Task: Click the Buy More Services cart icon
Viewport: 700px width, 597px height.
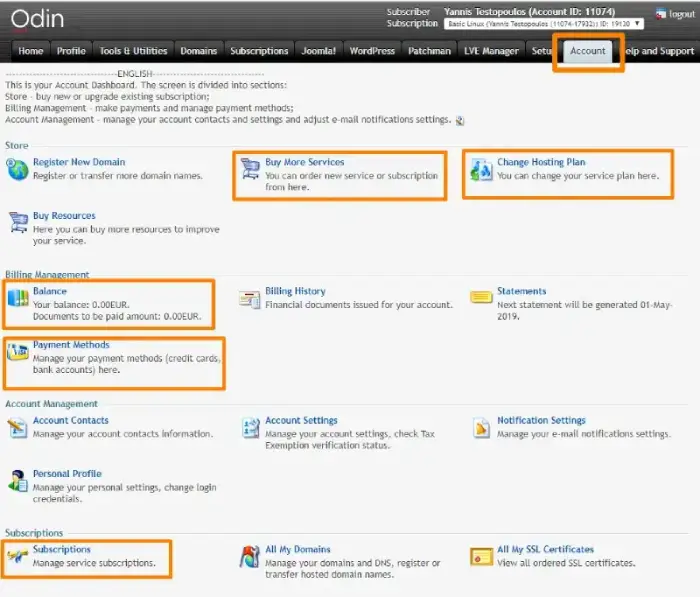Action: click(250, 169)
